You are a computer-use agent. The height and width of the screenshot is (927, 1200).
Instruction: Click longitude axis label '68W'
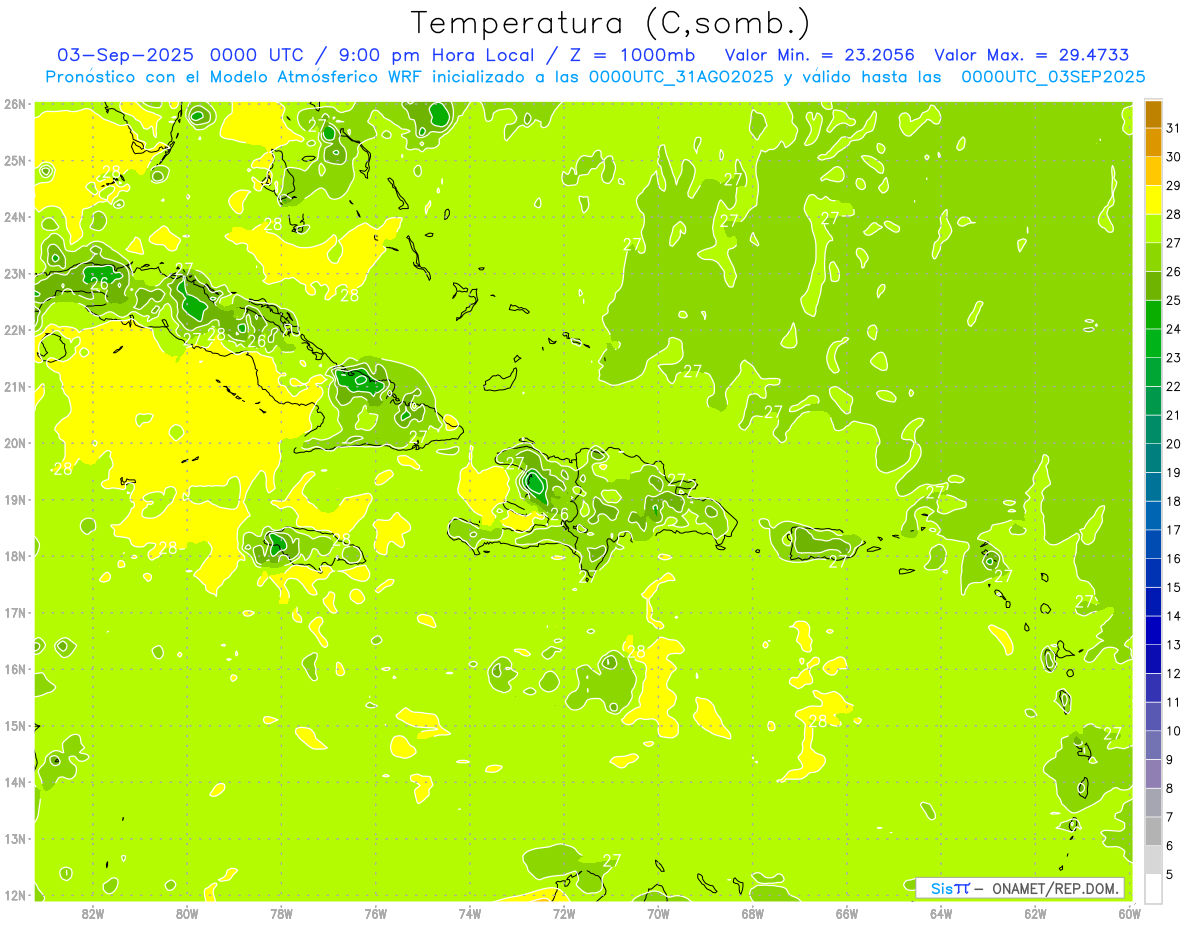pyautogui.click(x=753, y=913)
